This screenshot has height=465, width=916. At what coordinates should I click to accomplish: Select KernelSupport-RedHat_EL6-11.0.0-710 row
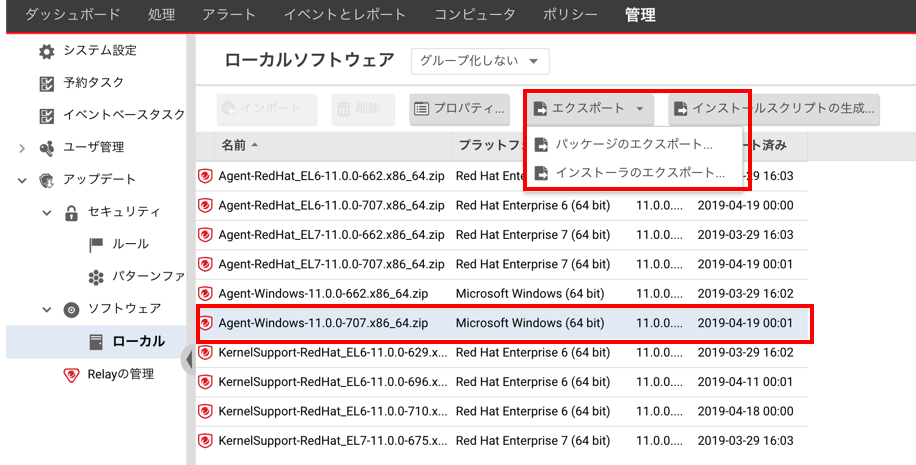point(502,411)
